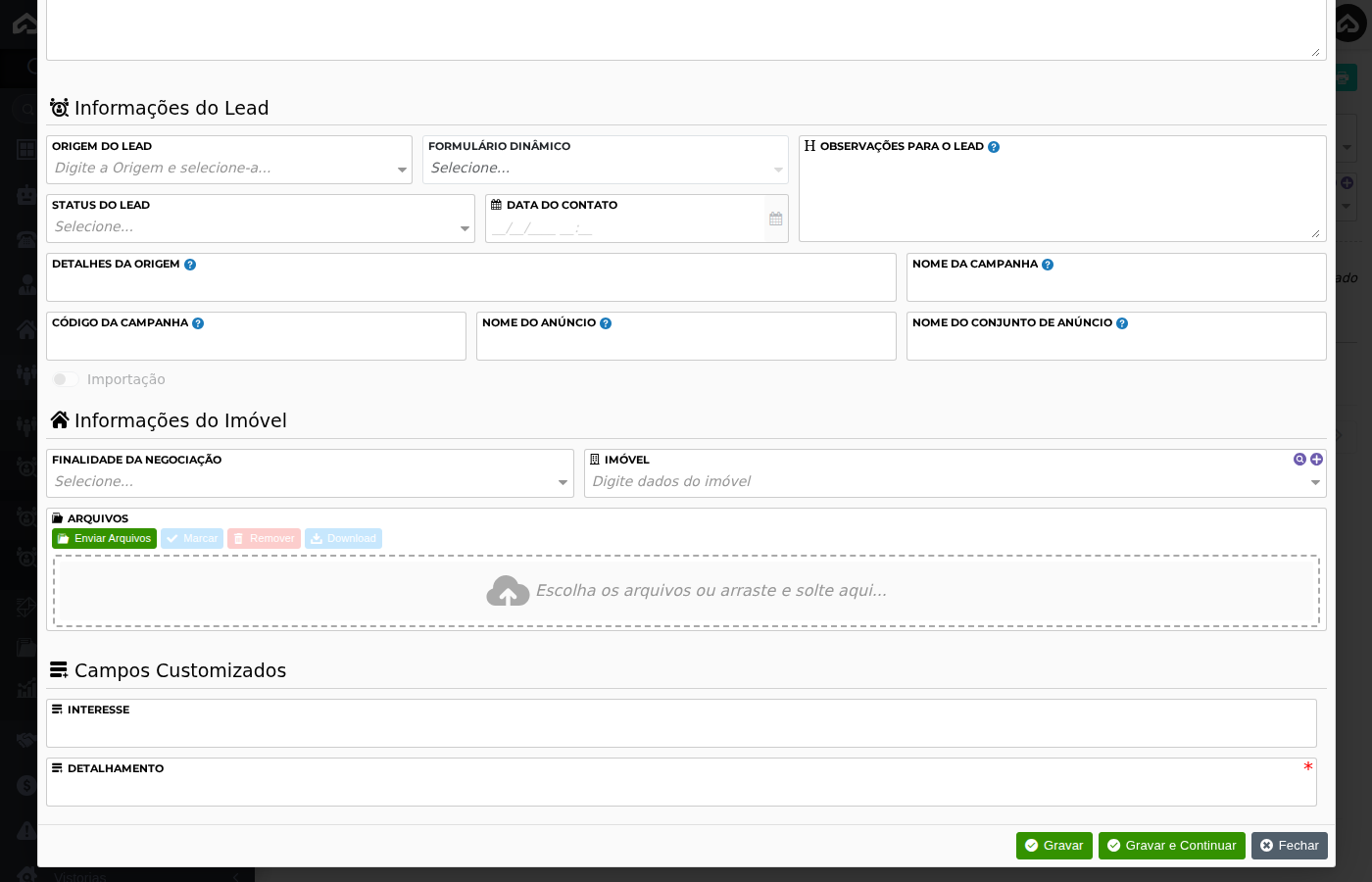Open calendar picker for Data do Contato

click(776, 219)
